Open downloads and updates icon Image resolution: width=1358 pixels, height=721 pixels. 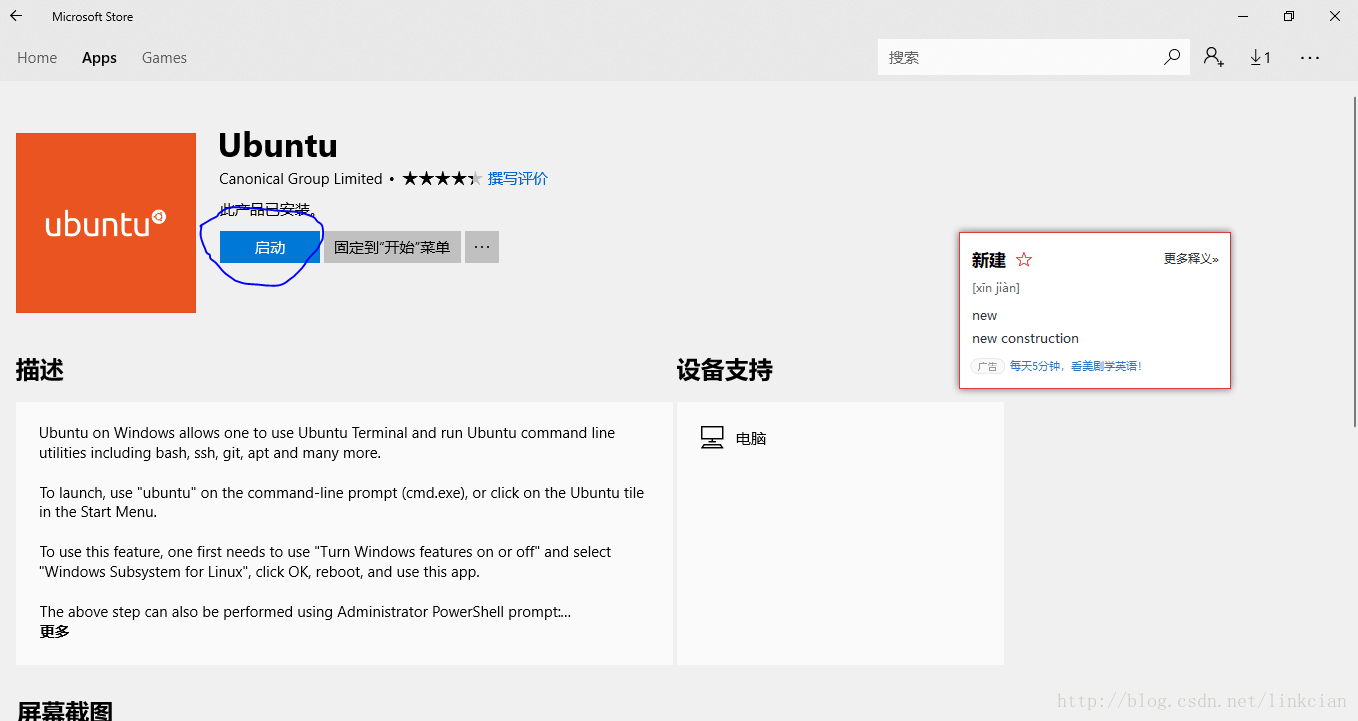tap(1260, 58)
